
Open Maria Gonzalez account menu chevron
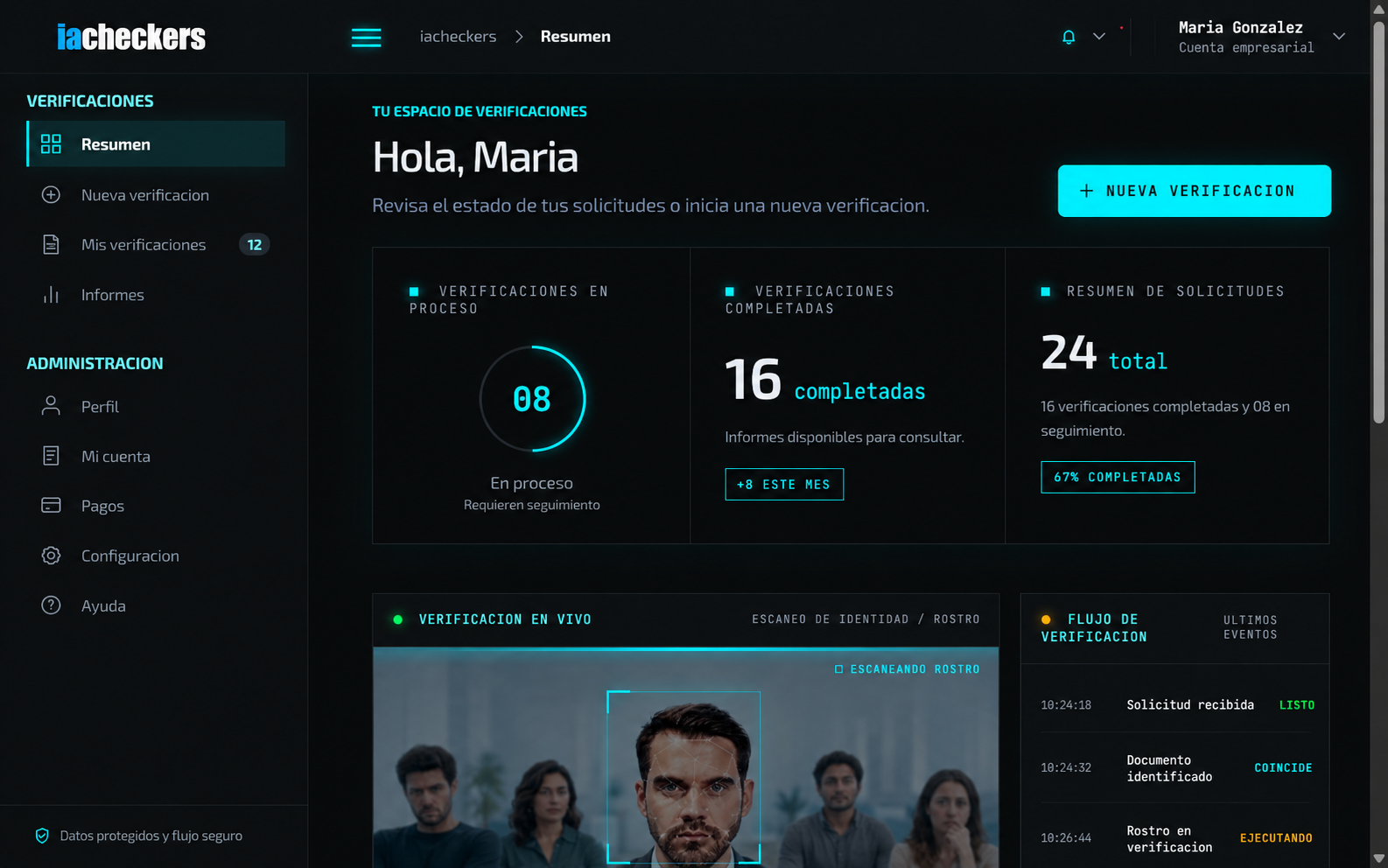click(1339, 37)
